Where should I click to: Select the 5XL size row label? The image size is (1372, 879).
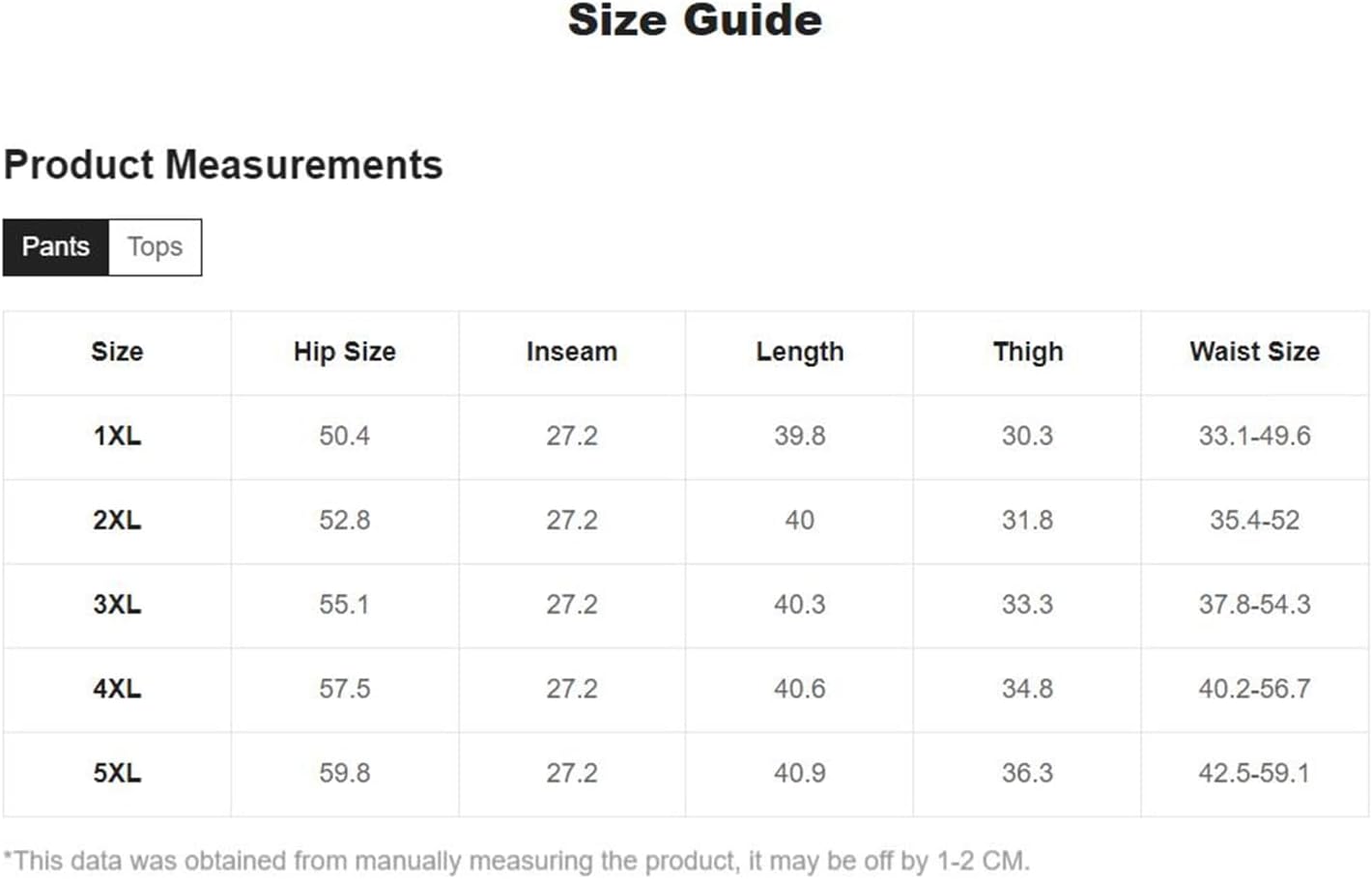pyautogui.click(x=117, y=774)
